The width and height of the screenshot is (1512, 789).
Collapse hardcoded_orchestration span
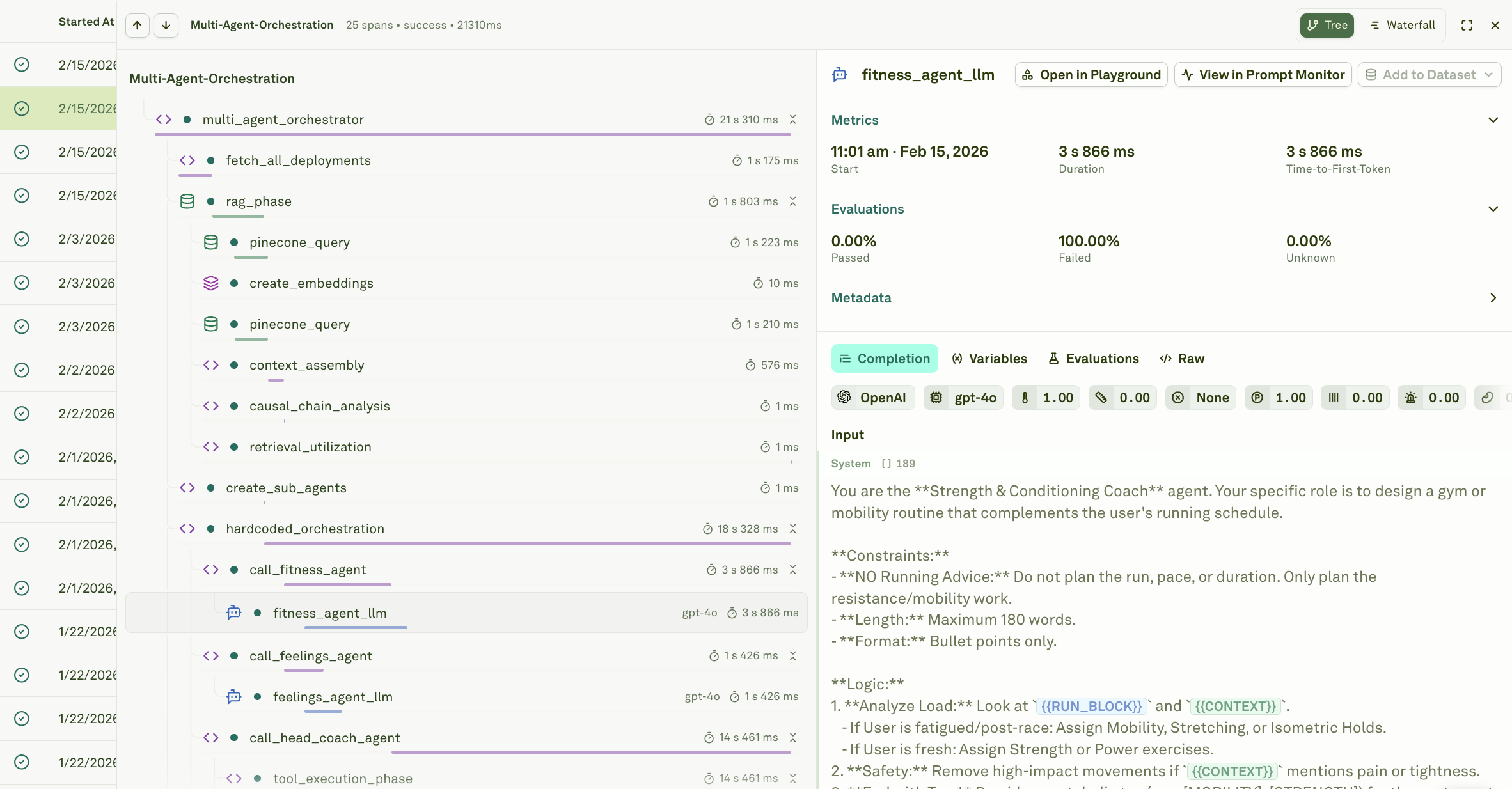[793, 529]
